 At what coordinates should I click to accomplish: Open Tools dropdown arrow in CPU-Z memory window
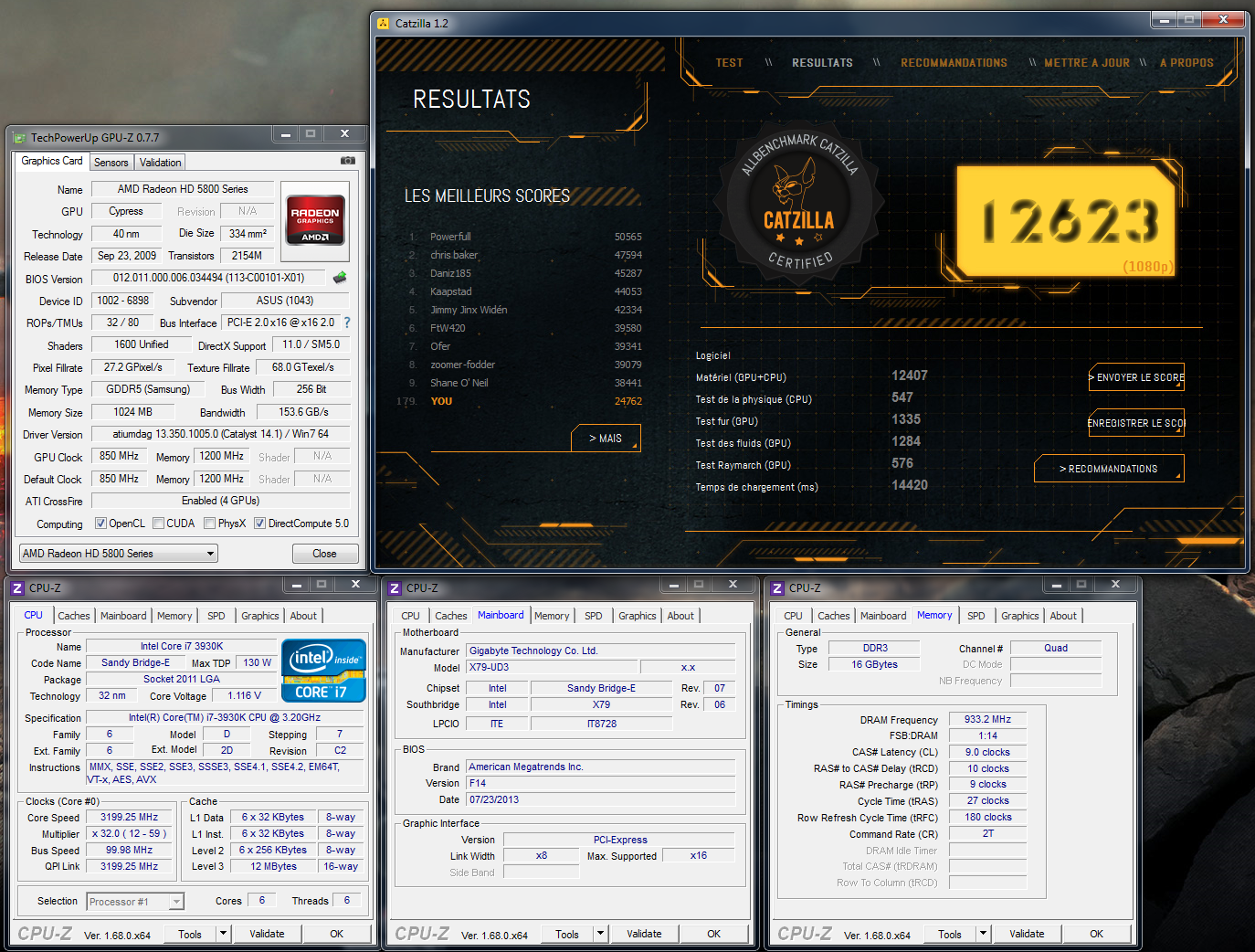click(x=983, y=934)
